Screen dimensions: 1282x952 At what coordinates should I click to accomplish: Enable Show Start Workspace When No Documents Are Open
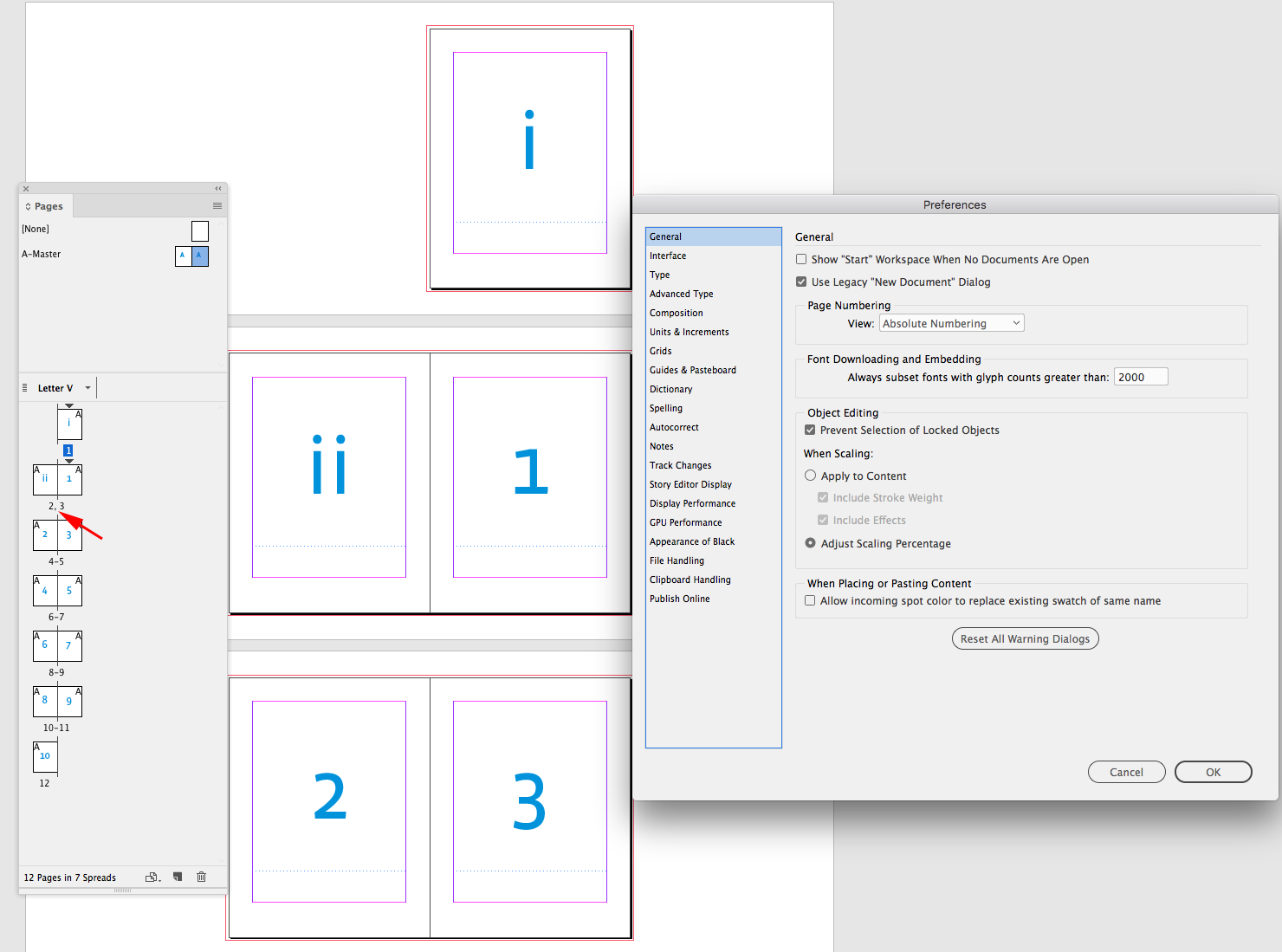pos(801,259)
